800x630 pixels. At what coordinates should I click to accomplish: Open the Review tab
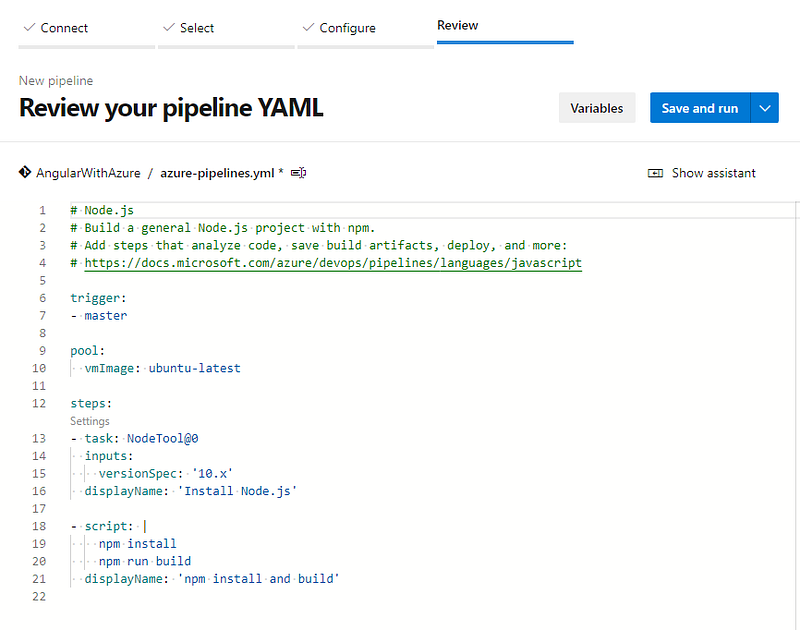pos(458,26)
